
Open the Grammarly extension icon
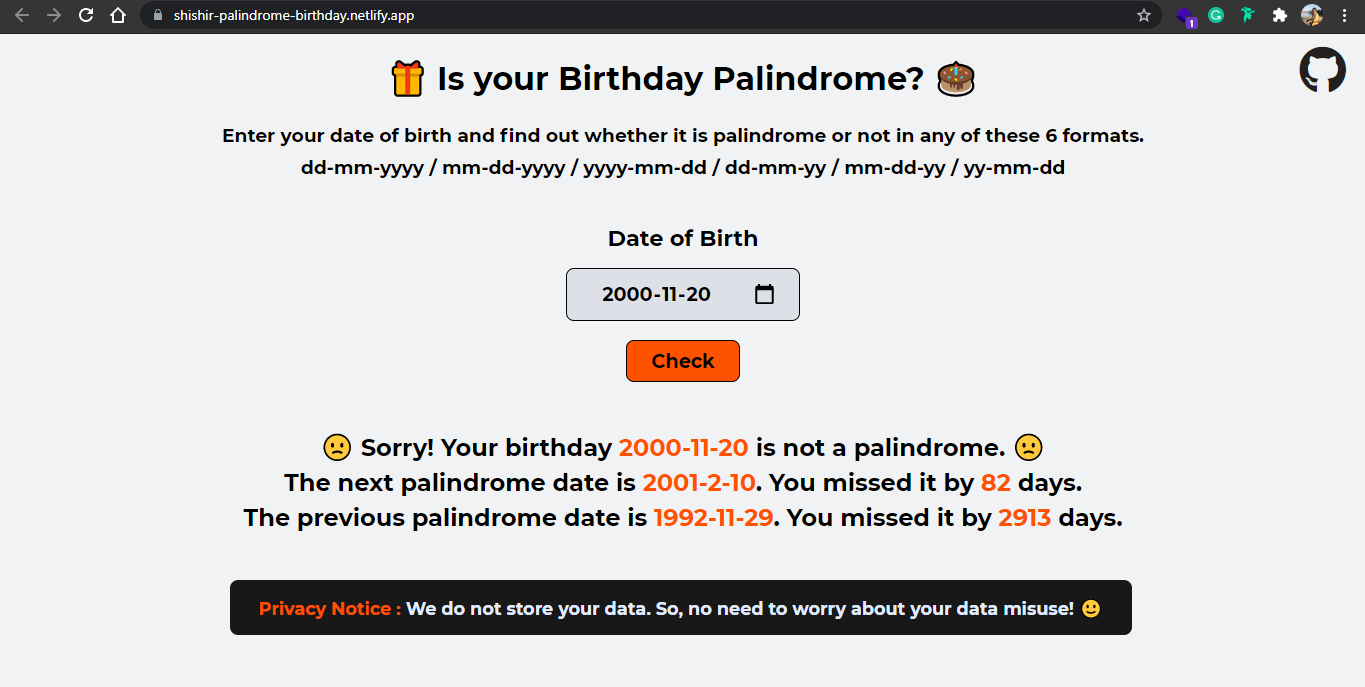coord(1216,15)
